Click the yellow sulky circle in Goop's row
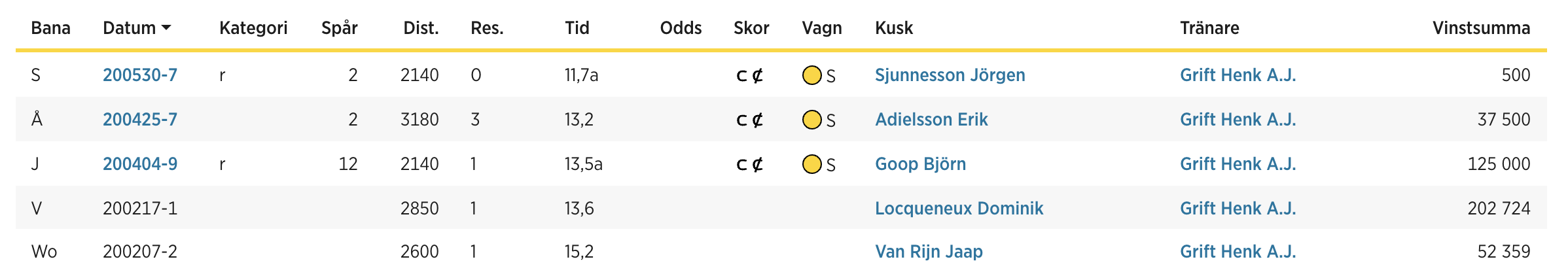 point(811,164)
